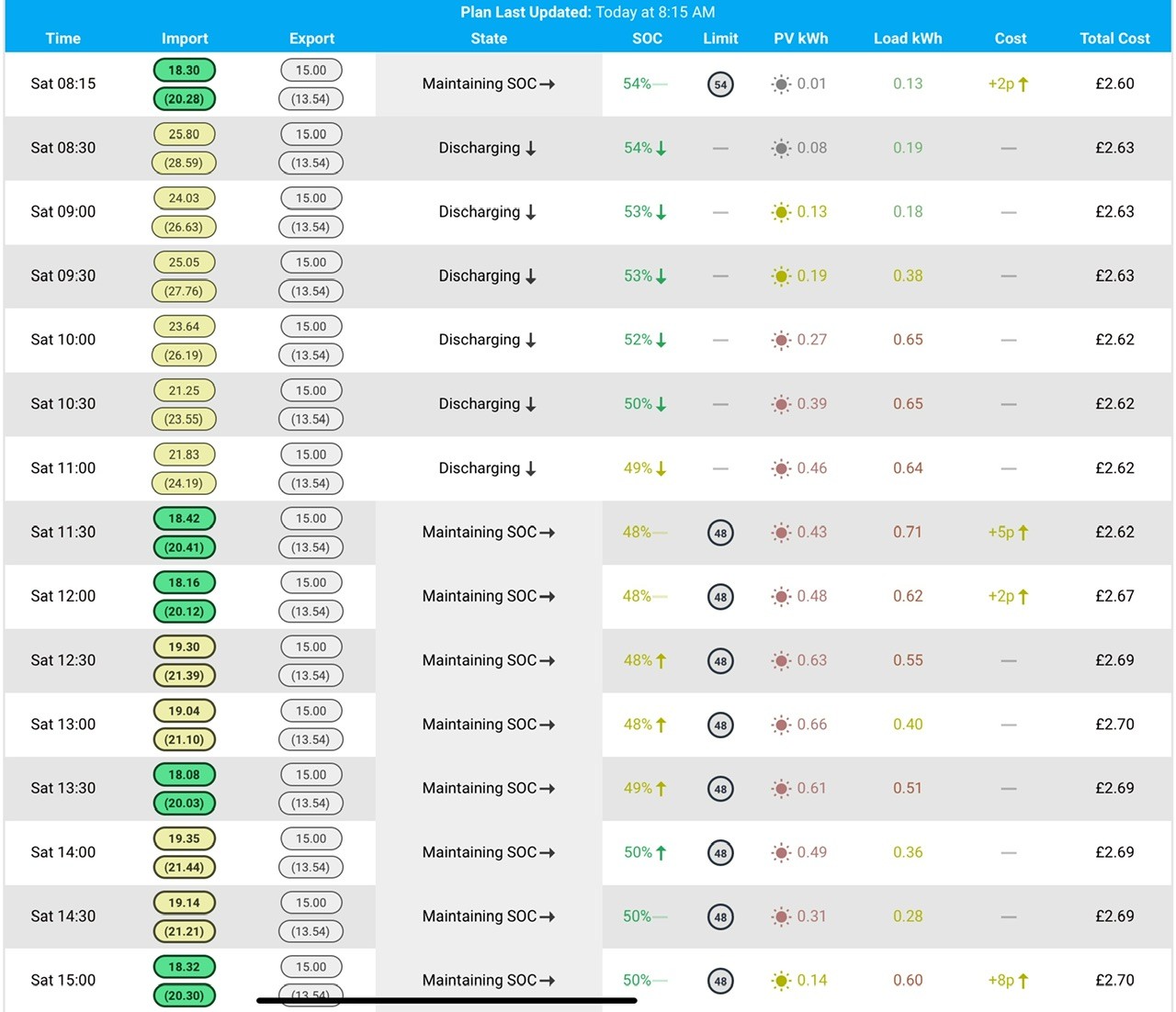Click the limit 48 circle at Sat 12:00
This screenshot has width=1176, height=1012.
(720, 597)
